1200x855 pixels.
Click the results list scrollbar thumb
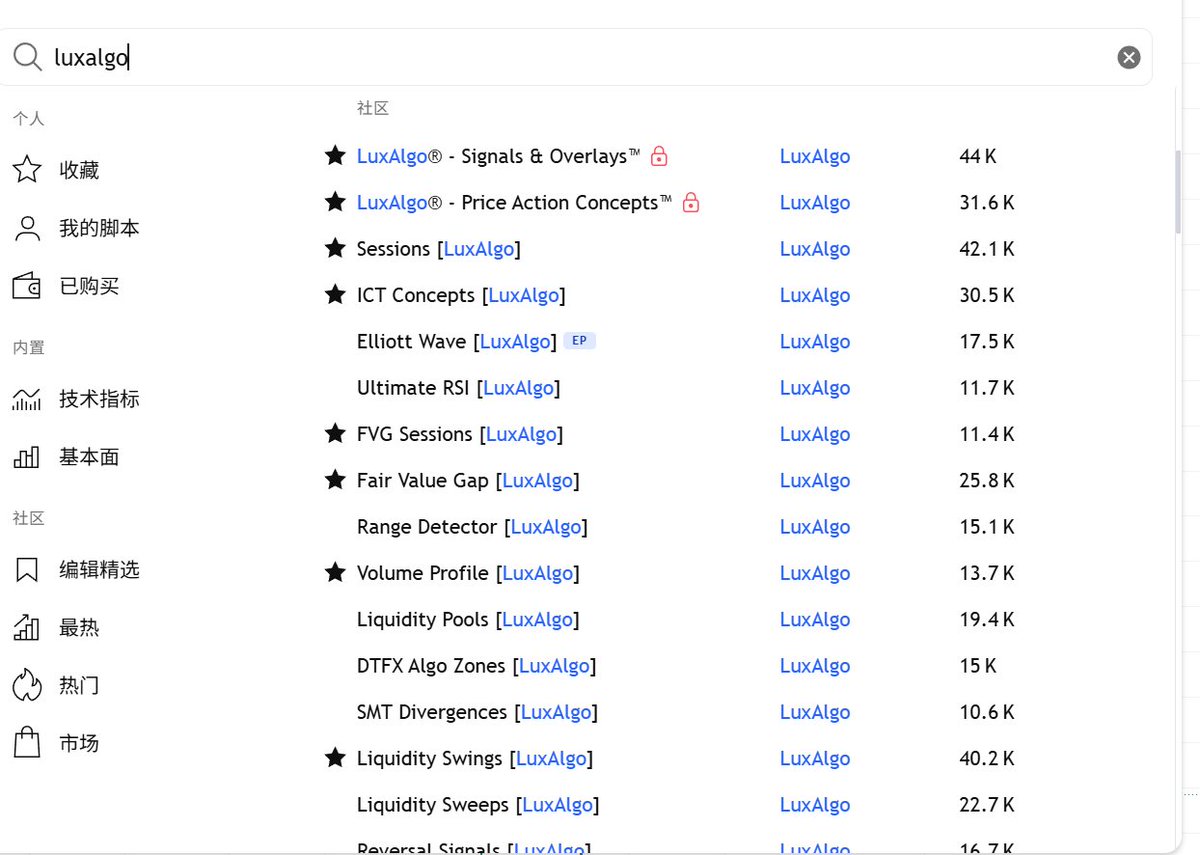[1178, 192]
